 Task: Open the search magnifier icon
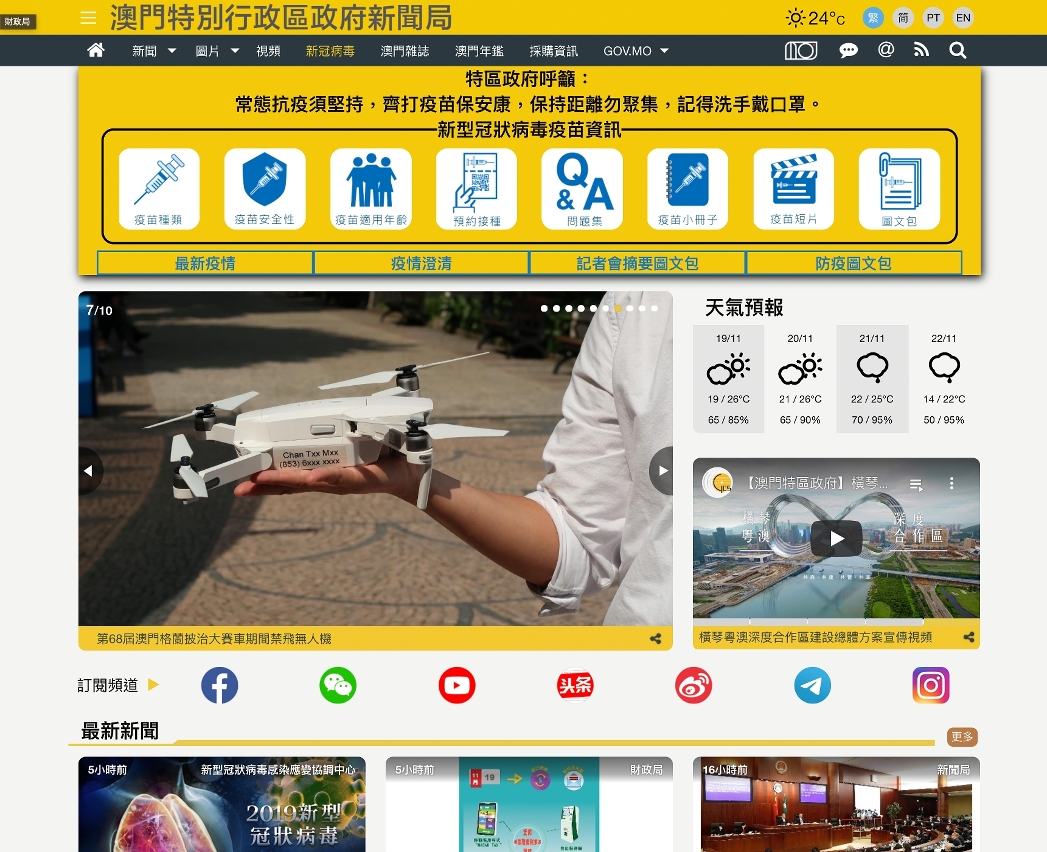coord(957,50)
